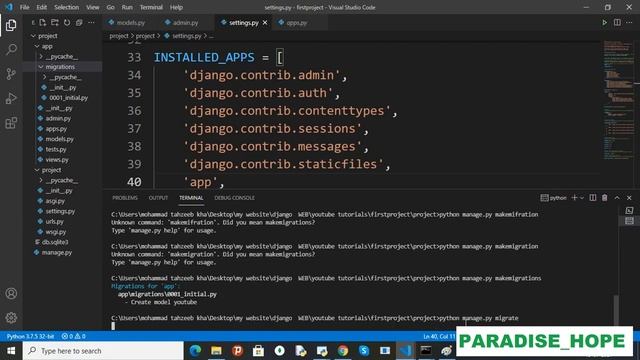
Task: Click the New File icon in Explorer
Action: point(42,22)
